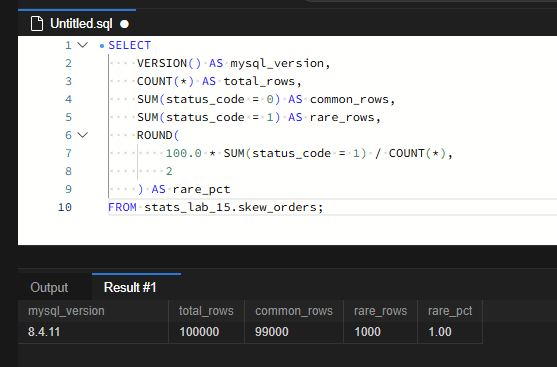Click the rare_rows alias on line 5

click(x=342, y=117)
